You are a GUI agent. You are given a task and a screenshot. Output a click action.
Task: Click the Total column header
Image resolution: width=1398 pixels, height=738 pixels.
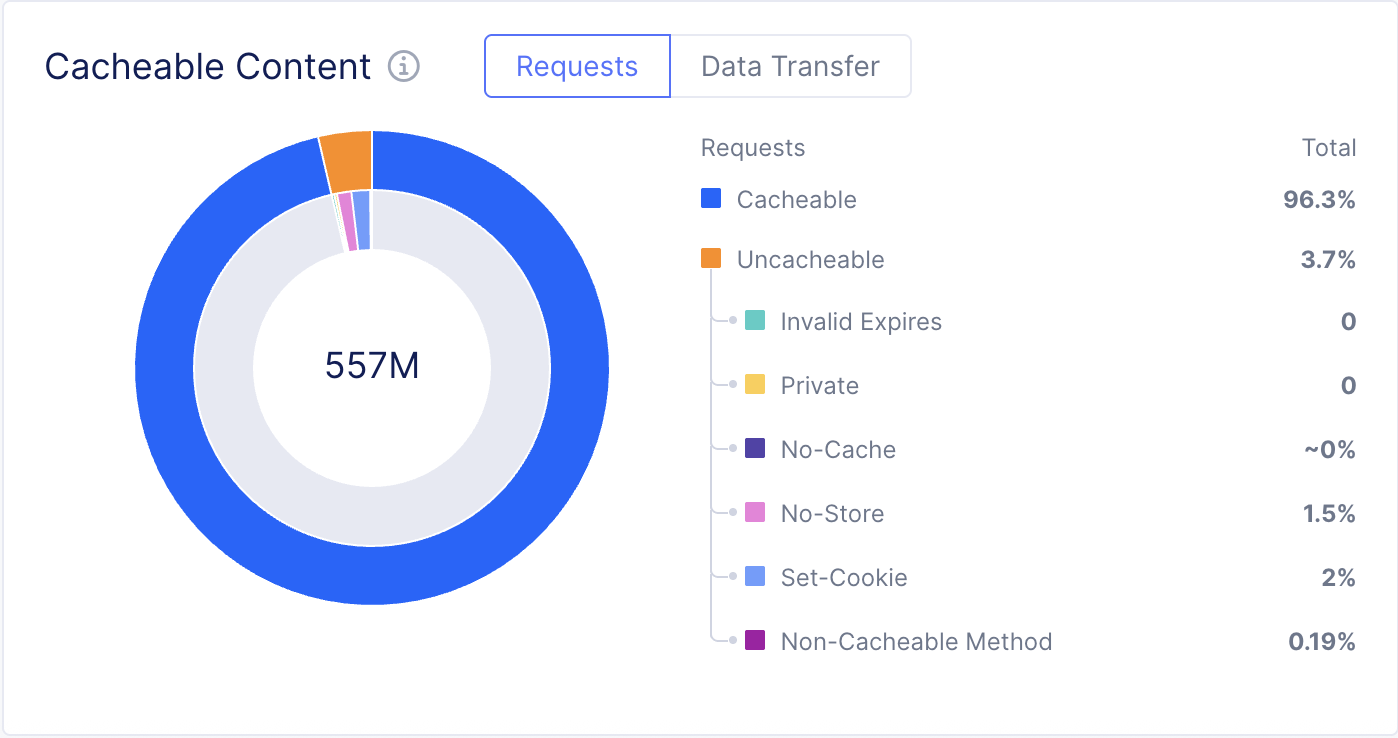point(1330,147)
